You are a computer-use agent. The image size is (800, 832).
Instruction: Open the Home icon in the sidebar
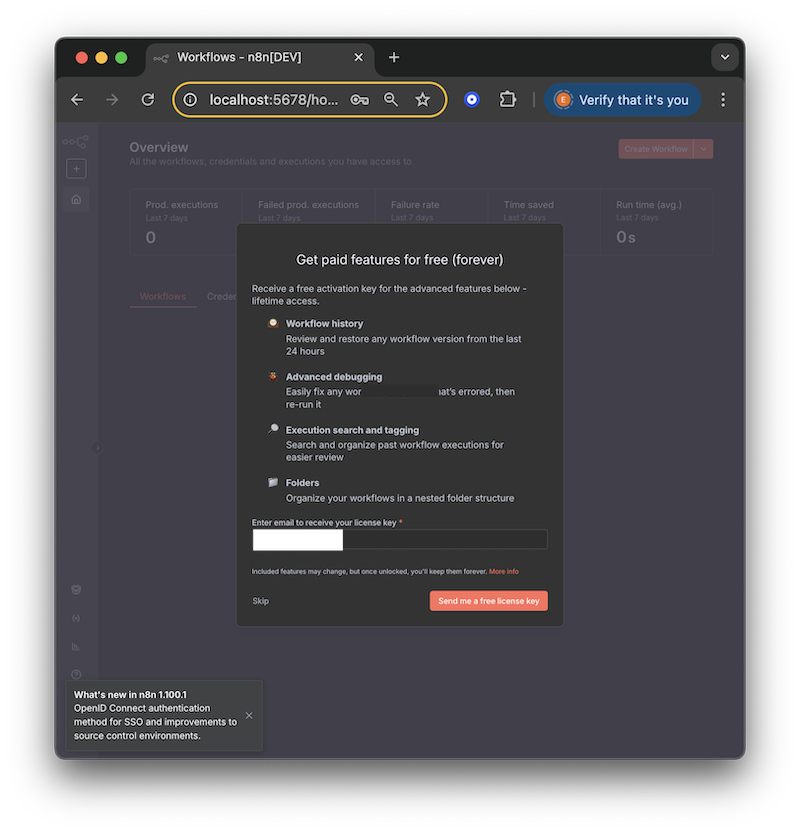tap(76, 200)
